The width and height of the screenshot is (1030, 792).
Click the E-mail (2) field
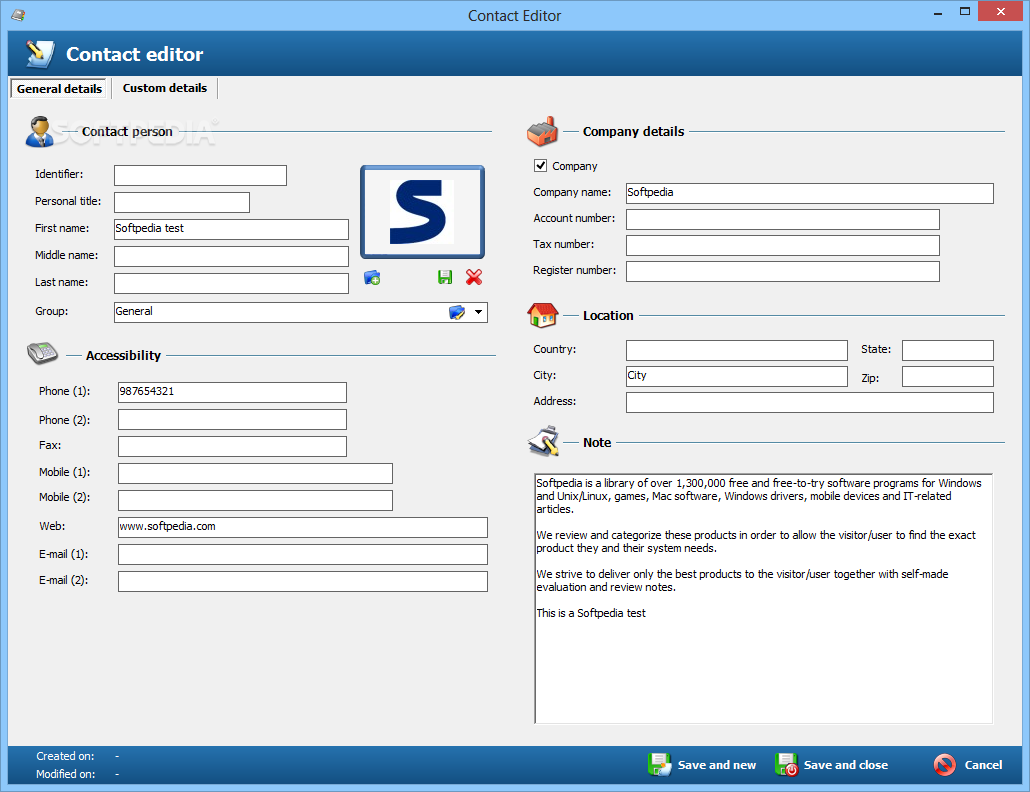tap(303, 581)
